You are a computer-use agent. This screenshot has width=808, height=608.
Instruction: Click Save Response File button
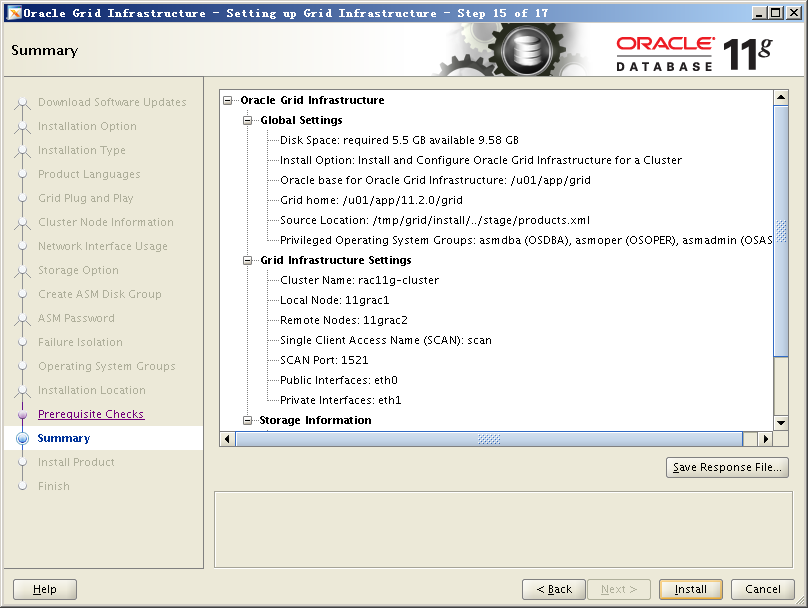727,468
